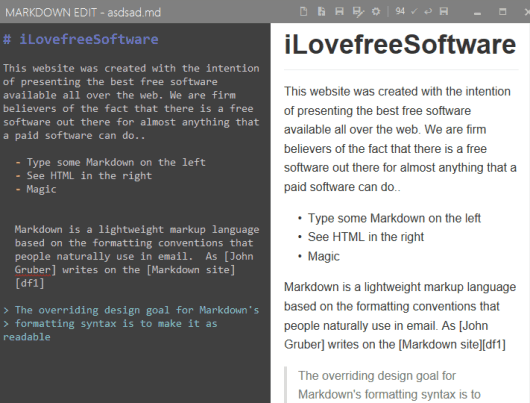Image resolution: width=530 pixels, height=403 pixels.
Task: Click the Save As icon with pencil
Action: pyautogui.click(x=358, y=12)
